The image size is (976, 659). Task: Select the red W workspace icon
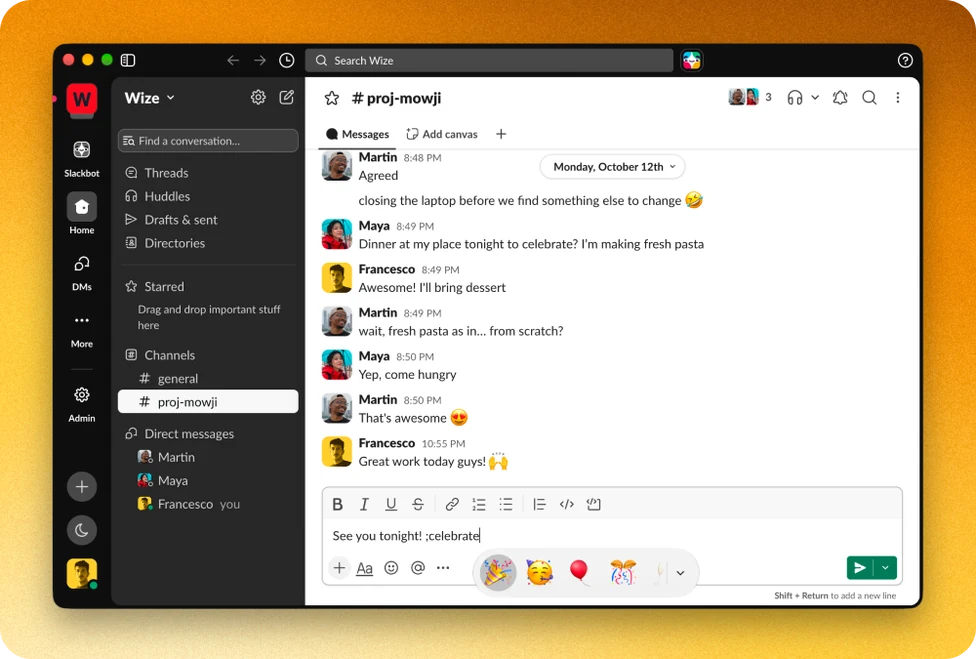click(82, 100)
